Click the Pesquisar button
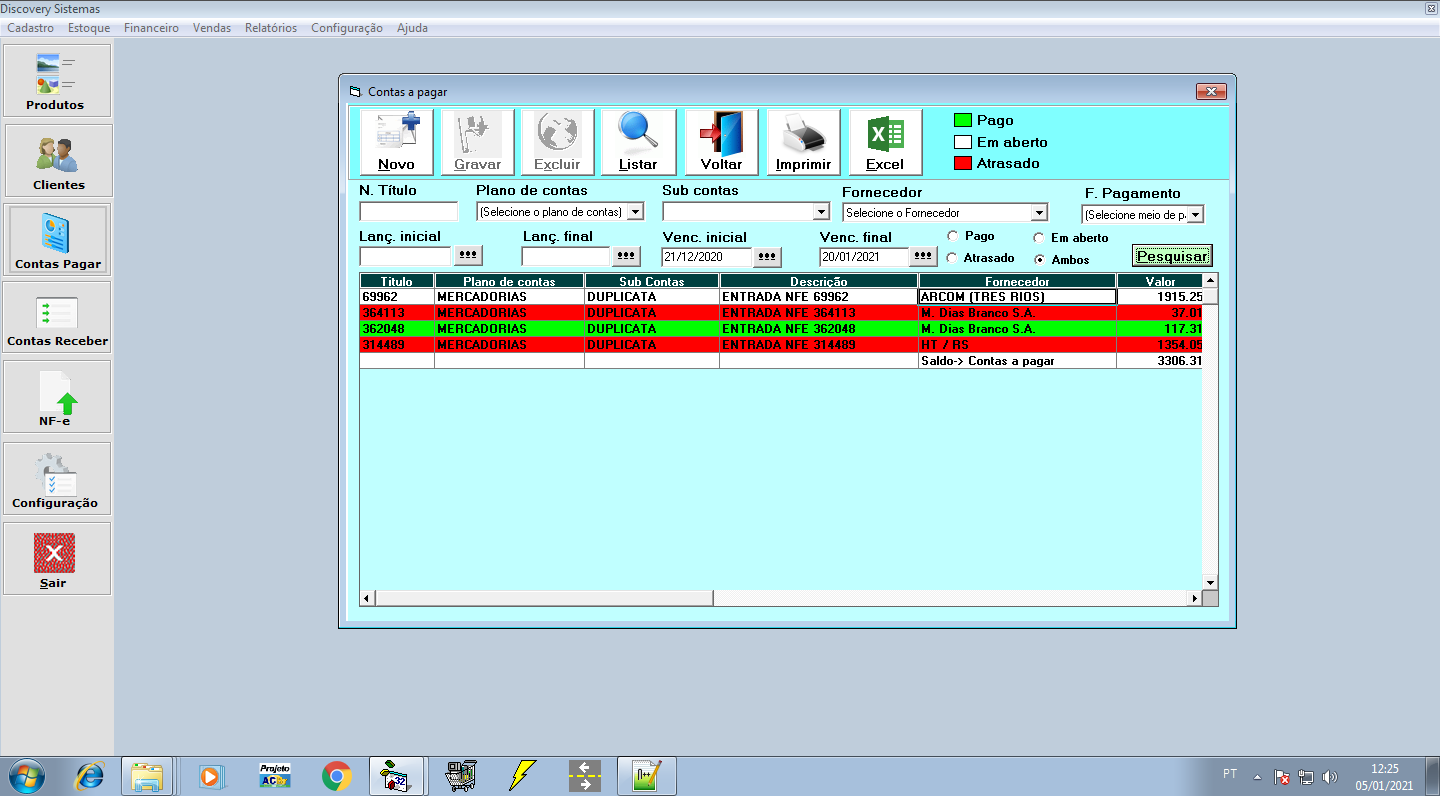This screenshot has width=1440, height=796. click(x=1172, y=256)
